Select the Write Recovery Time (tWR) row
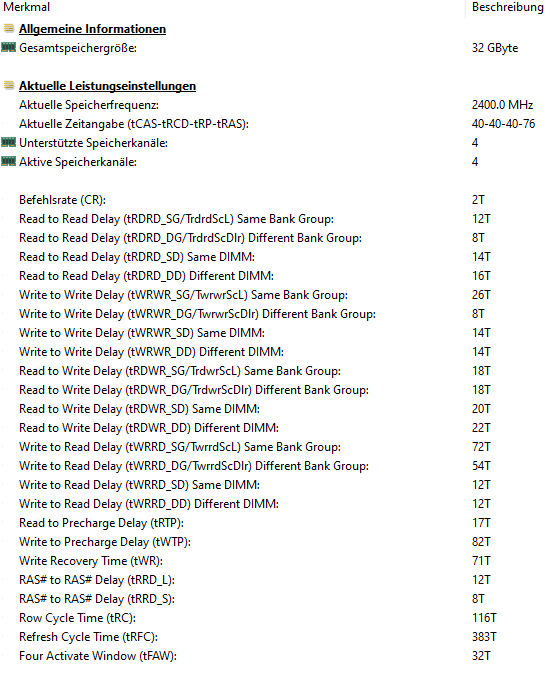 click(279, 561)
